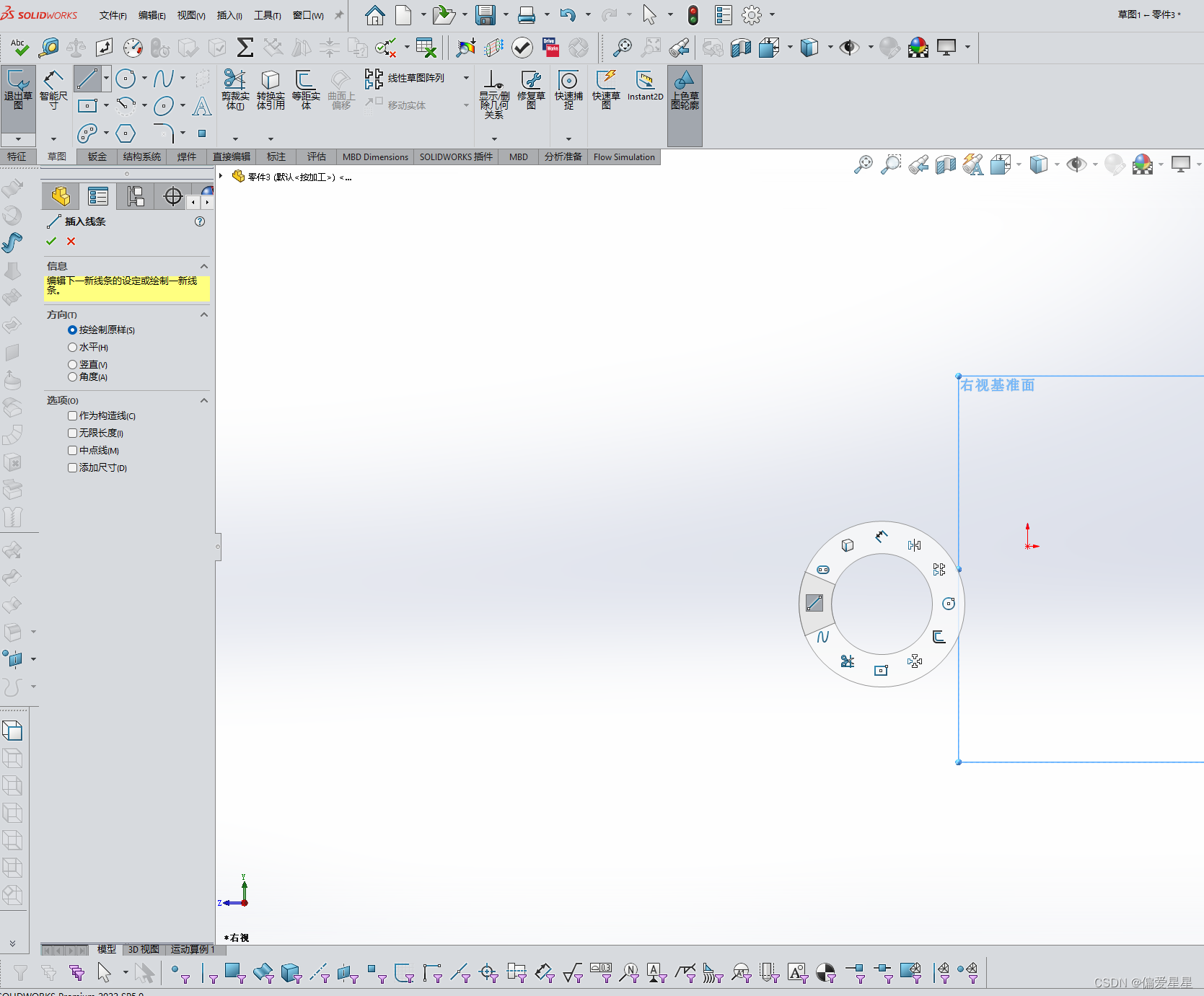
Task: Cancel insert line with red X
Action: 70,242
